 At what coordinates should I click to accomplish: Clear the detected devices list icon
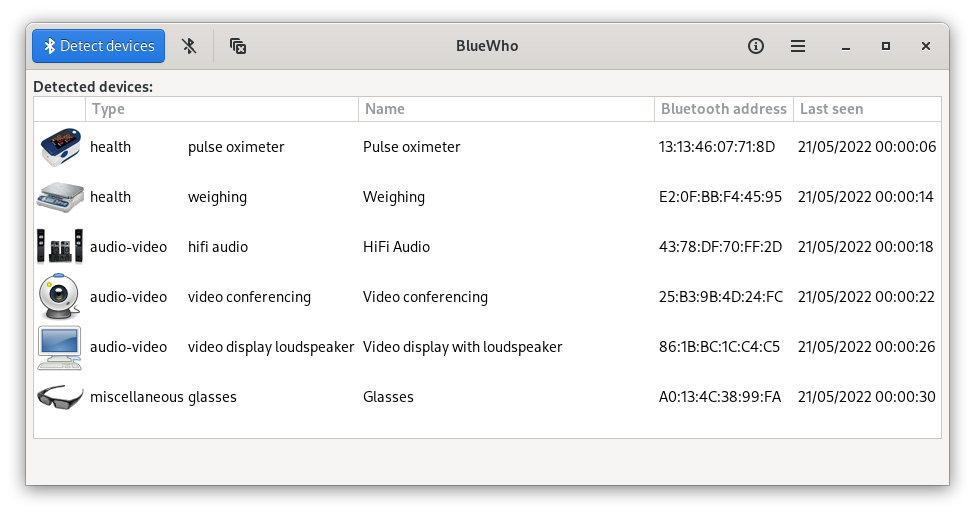point(238,46)
